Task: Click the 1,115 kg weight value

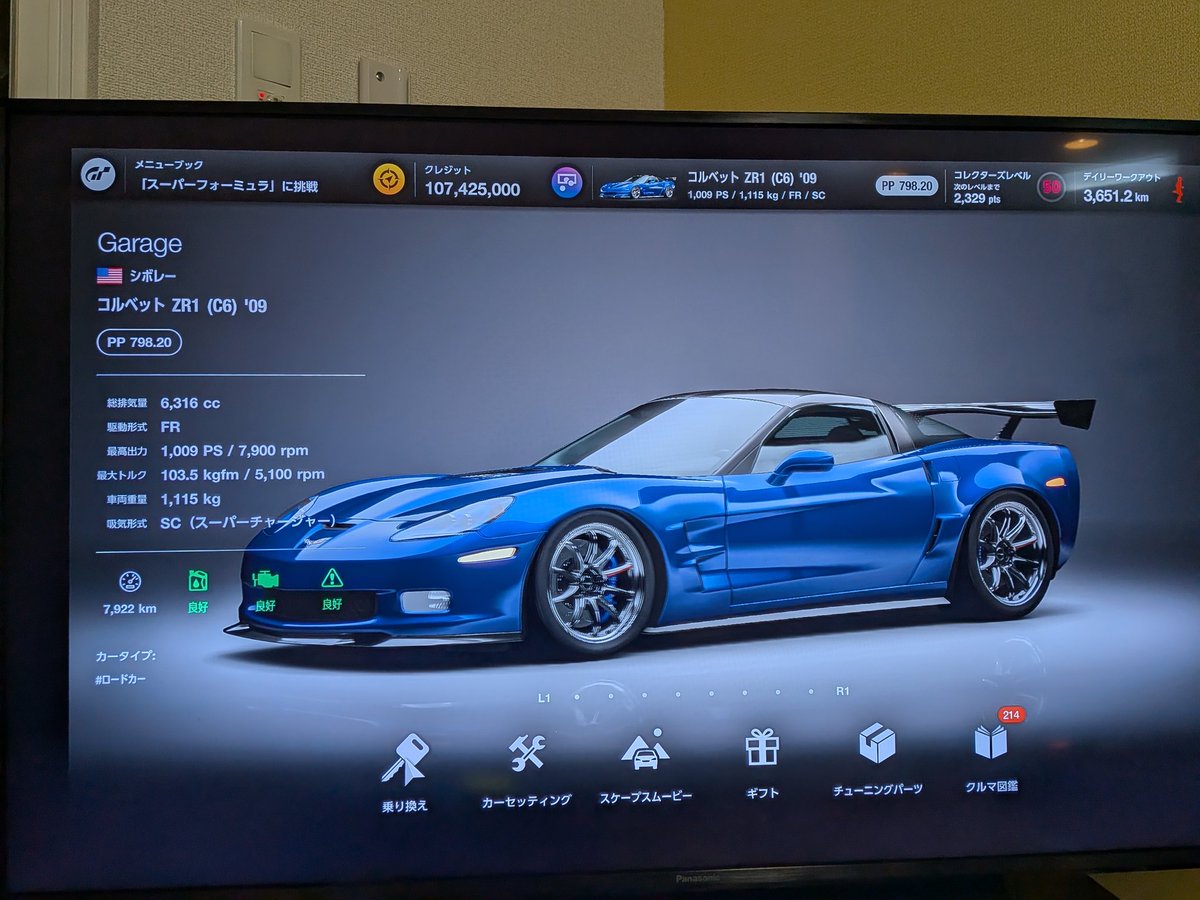Action: [x=190, y=499]
